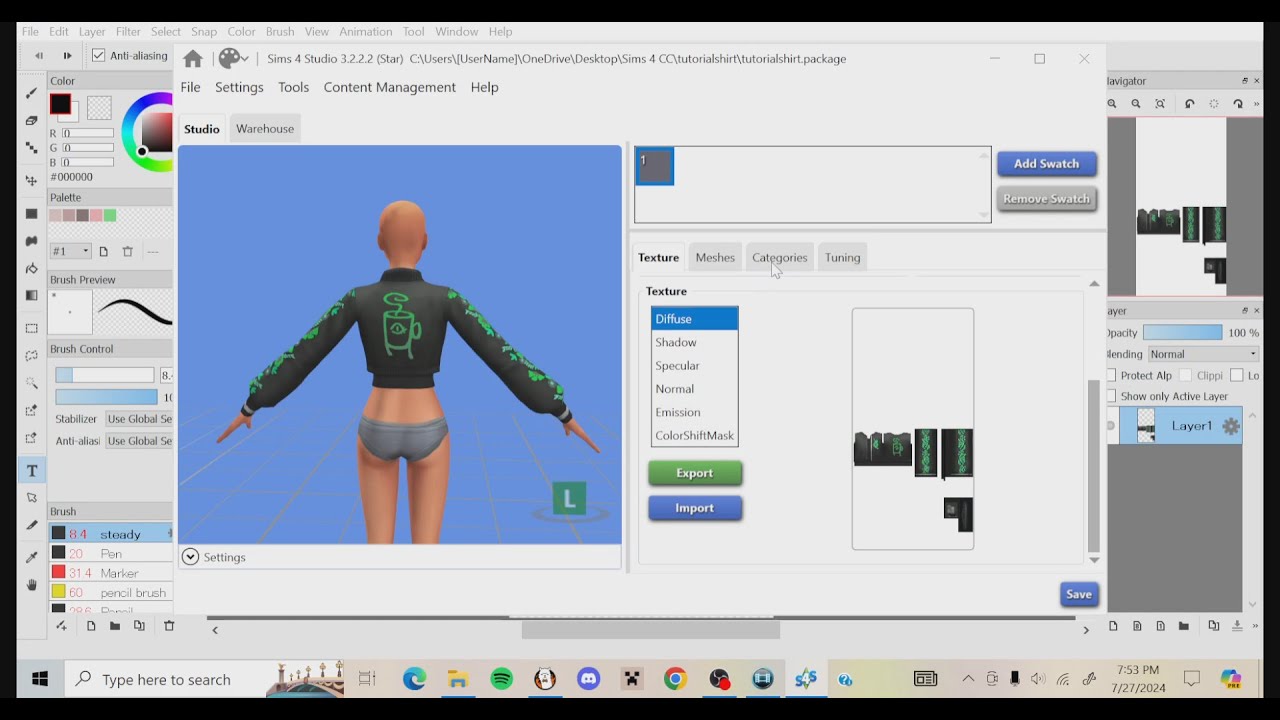The image size is (1280, 720).
Task: Open the Tuning tab
Action: click(842, 258)
